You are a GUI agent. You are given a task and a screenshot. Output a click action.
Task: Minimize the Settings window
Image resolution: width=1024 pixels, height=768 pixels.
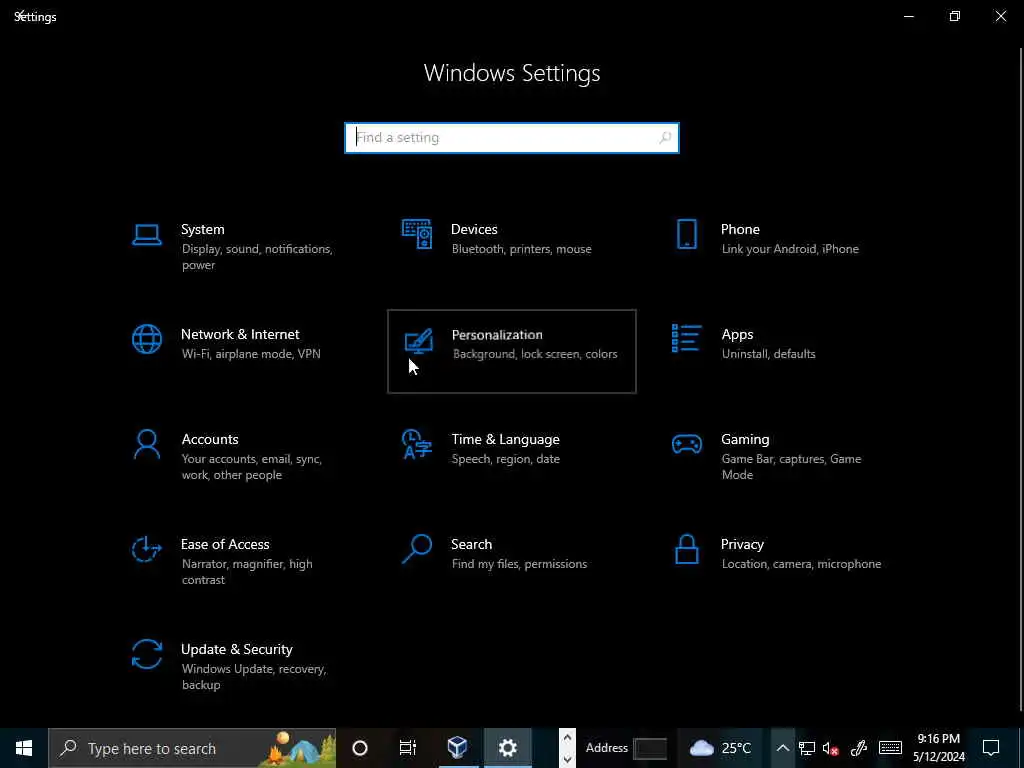point(908,16)
